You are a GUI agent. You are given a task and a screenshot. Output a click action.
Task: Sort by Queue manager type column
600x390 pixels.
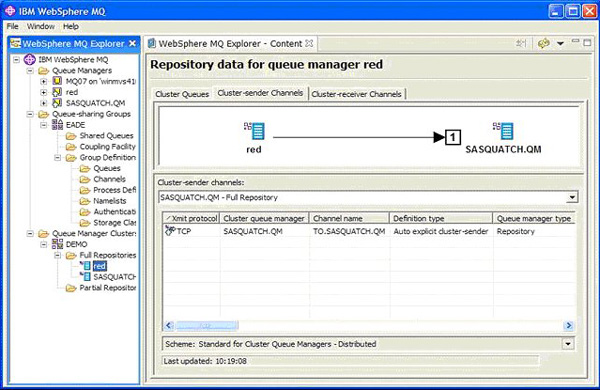pyautogui.click(x=534, y=219)
